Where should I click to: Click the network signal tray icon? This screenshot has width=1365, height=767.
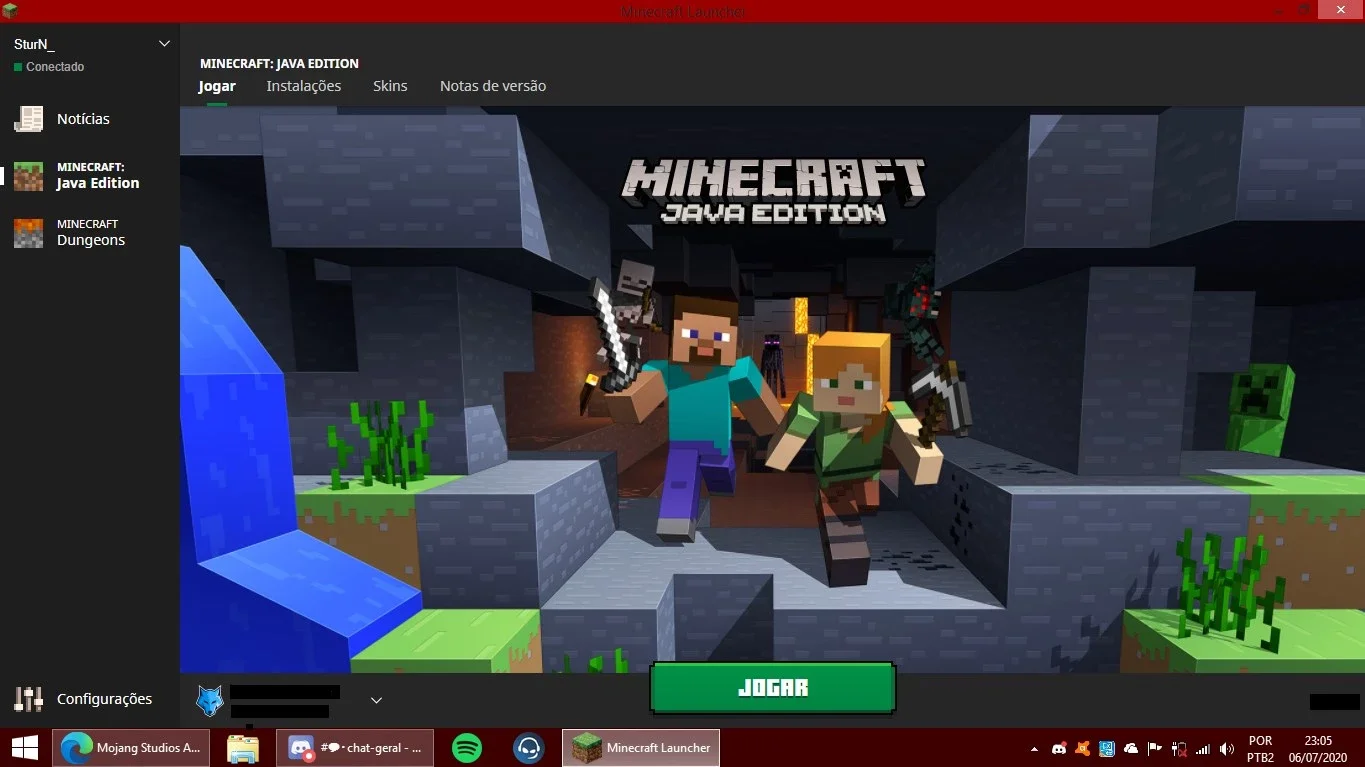(1203, 748)
